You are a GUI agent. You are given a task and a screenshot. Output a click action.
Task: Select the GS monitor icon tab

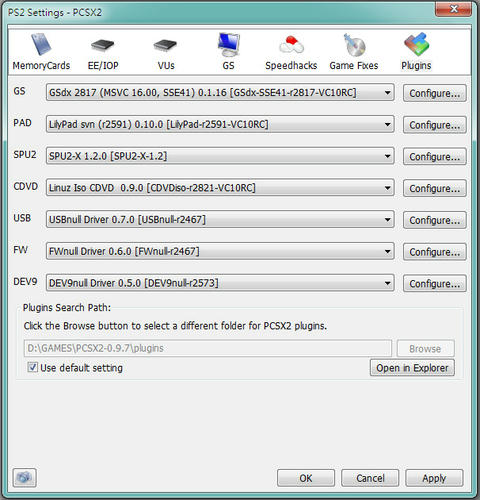(x=228, y=52)
